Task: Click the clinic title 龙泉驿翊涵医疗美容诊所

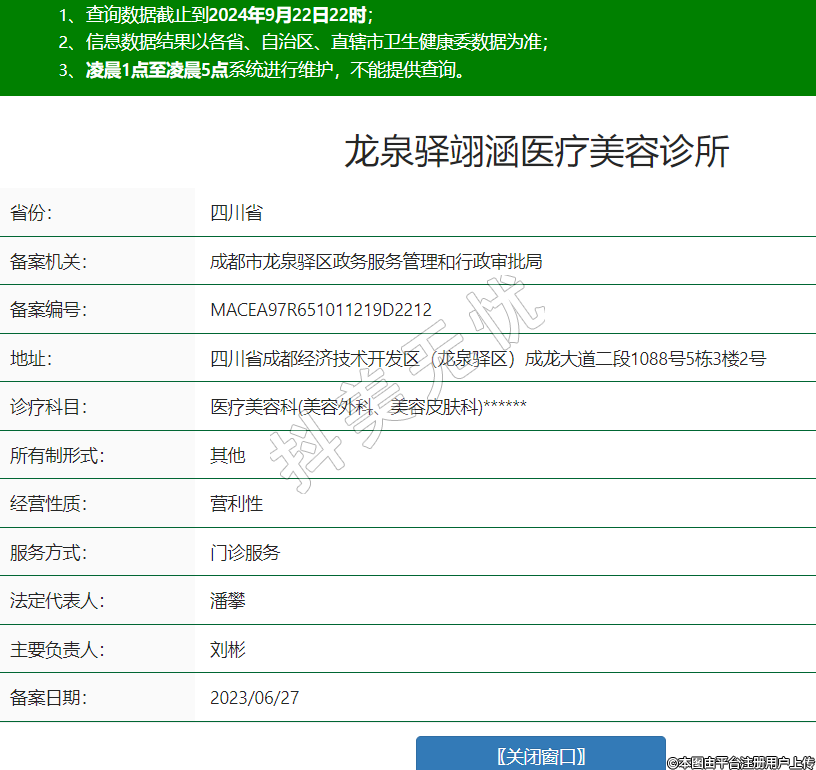Action: tap(537, 152)
